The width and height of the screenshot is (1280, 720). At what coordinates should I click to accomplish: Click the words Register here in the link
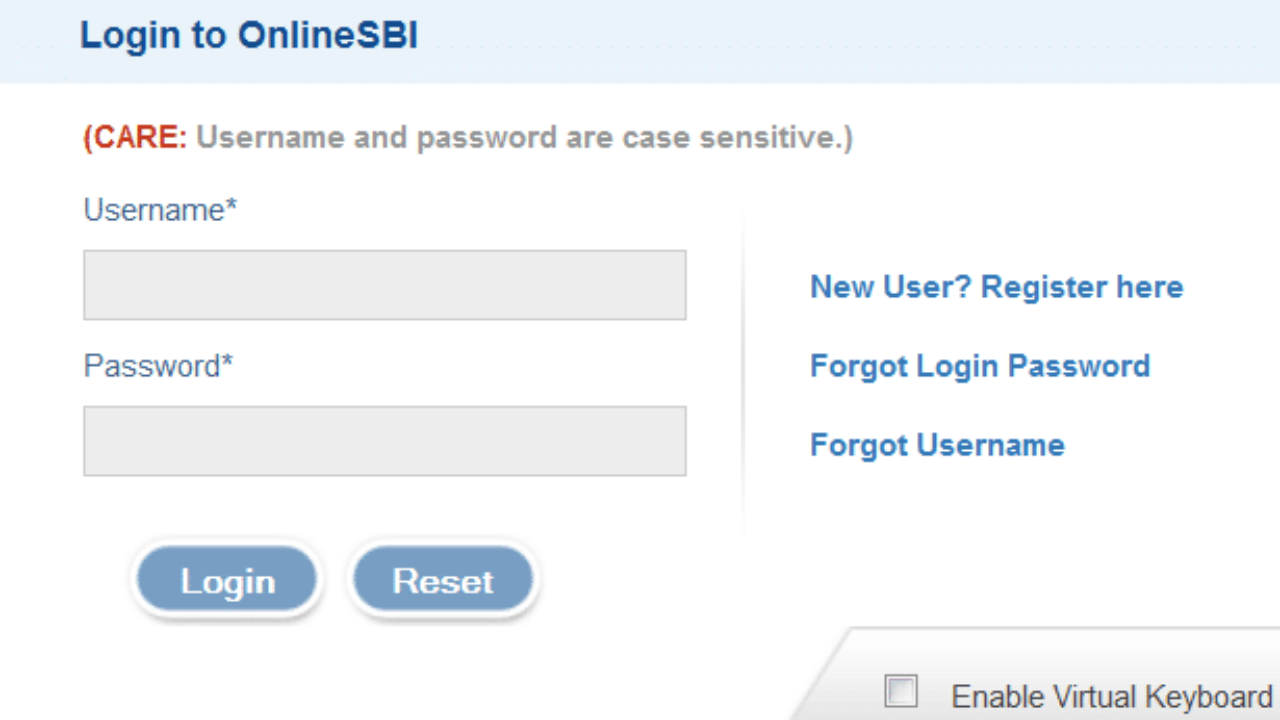1082,287
